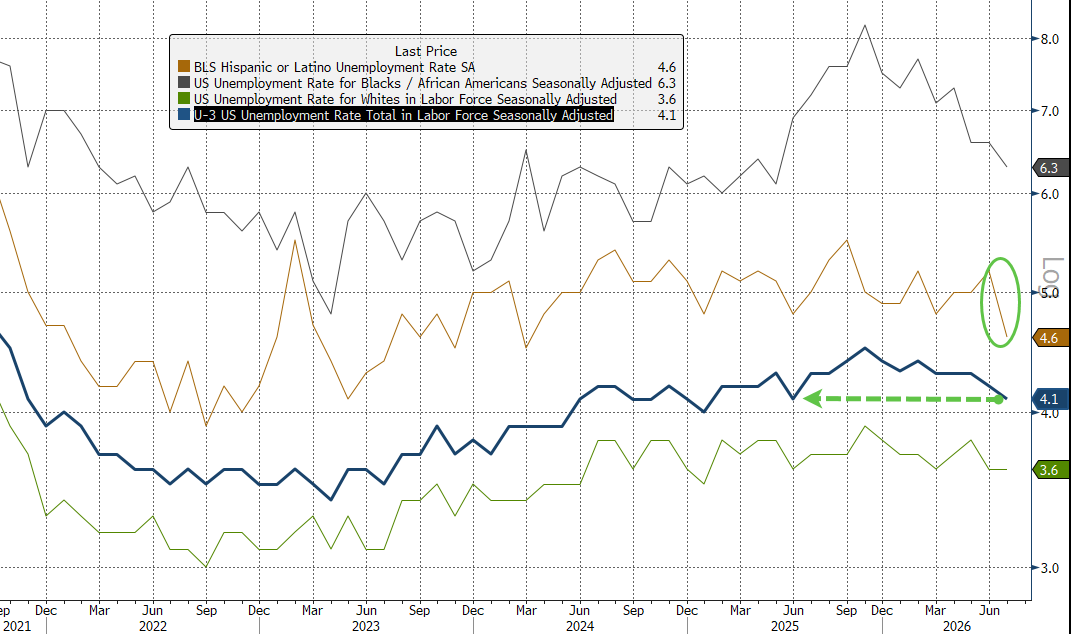This screenshot has width=1071, height=634.
Task: Click the orange Hispanic or Latino legend swatch
Action: [184, 67]
